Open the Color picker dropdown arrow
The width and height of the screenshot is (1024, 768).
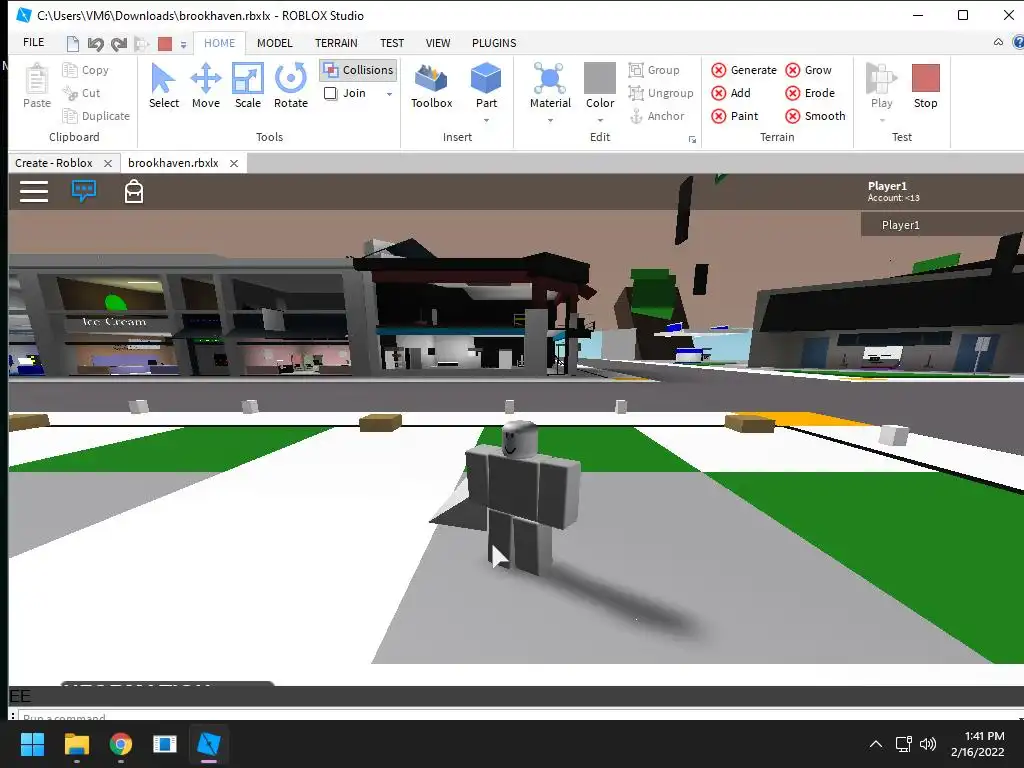point(600,120)
